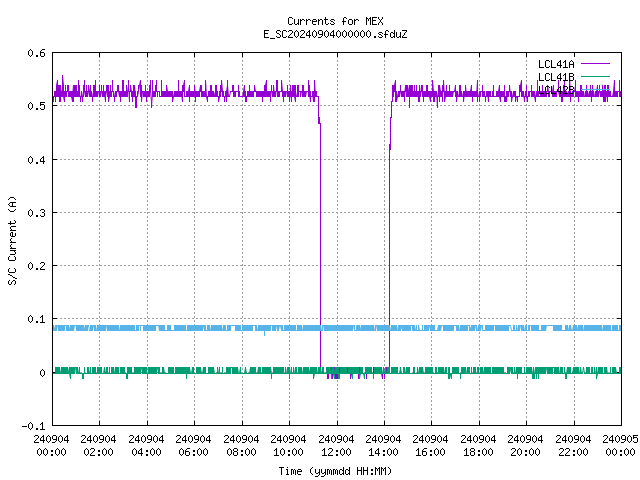Click the 240904 10:00 x-axis tick label
Image resolution: width=640 pixels, height=480 pixels.
288,445
